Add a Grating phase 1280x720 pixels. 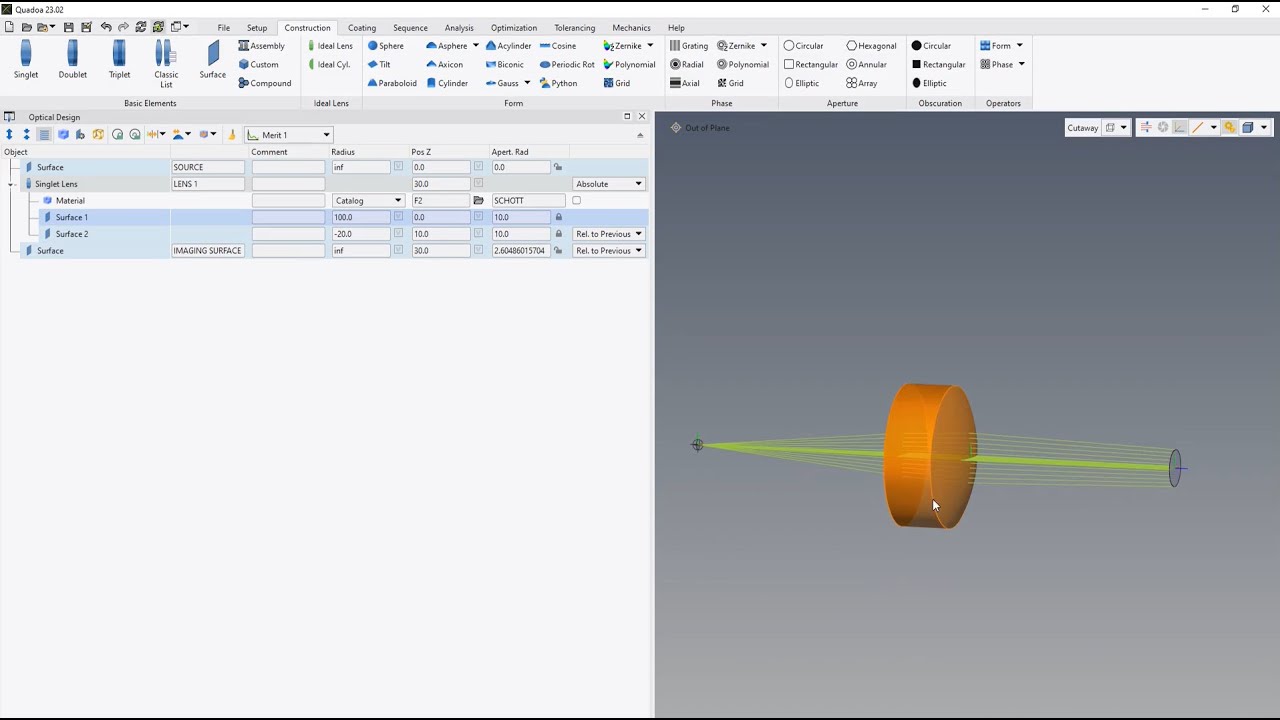click(x=689, y=46)
